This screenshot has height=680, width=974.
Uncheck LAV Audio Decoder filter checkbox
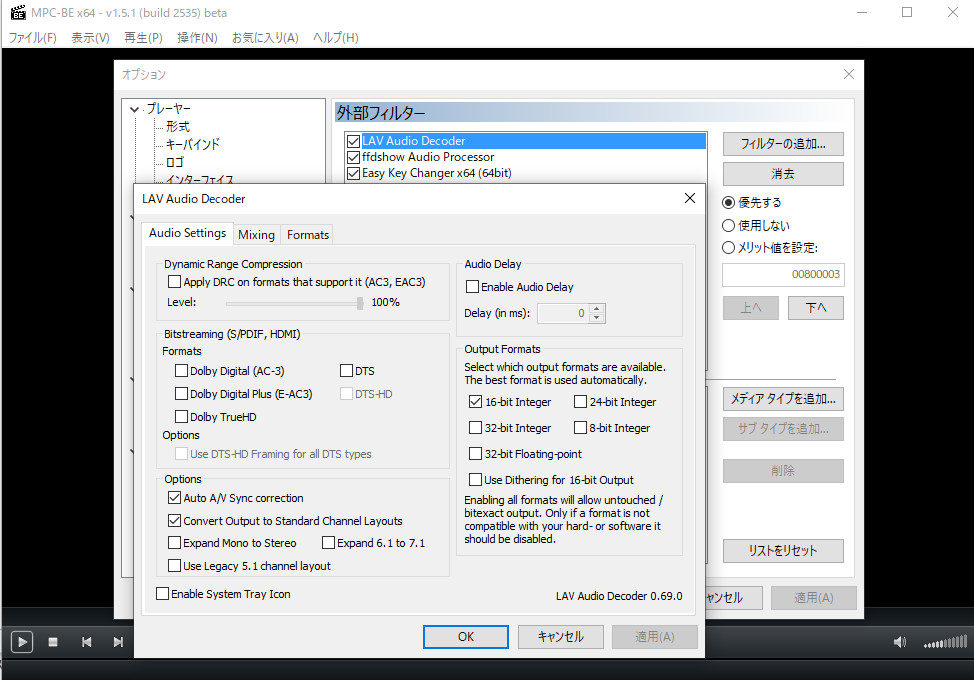pyautogui.click(x=353, y=141)
